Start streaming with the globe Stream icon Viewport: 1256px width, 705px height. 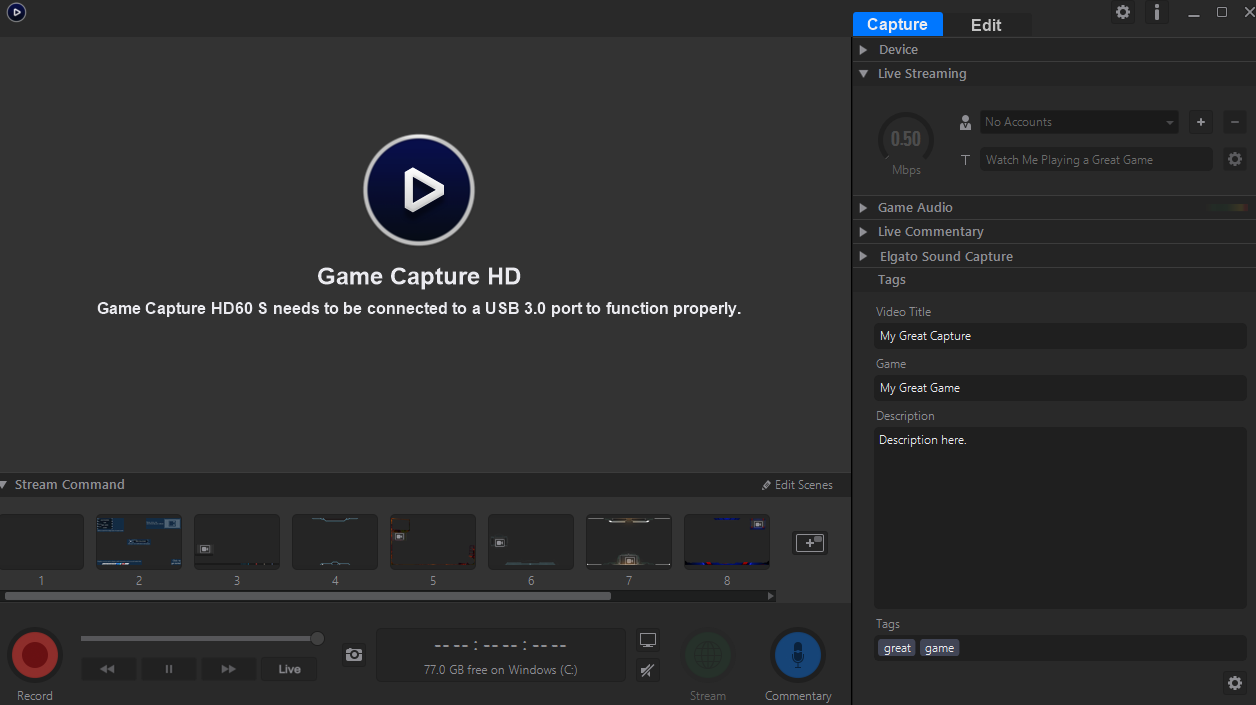point(708,656)
